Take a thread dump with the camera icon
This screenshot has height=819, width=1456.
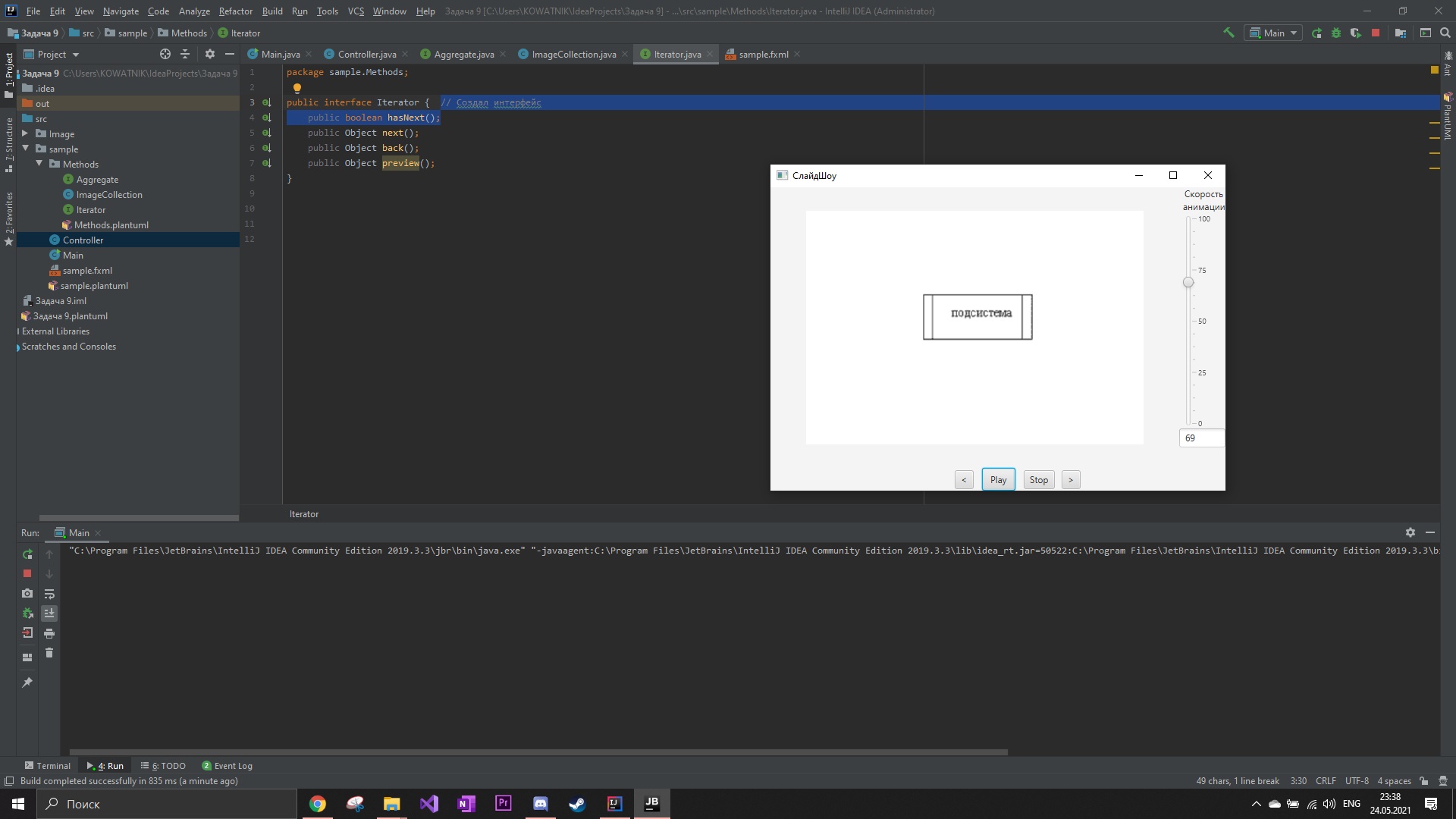click(27, 593)
